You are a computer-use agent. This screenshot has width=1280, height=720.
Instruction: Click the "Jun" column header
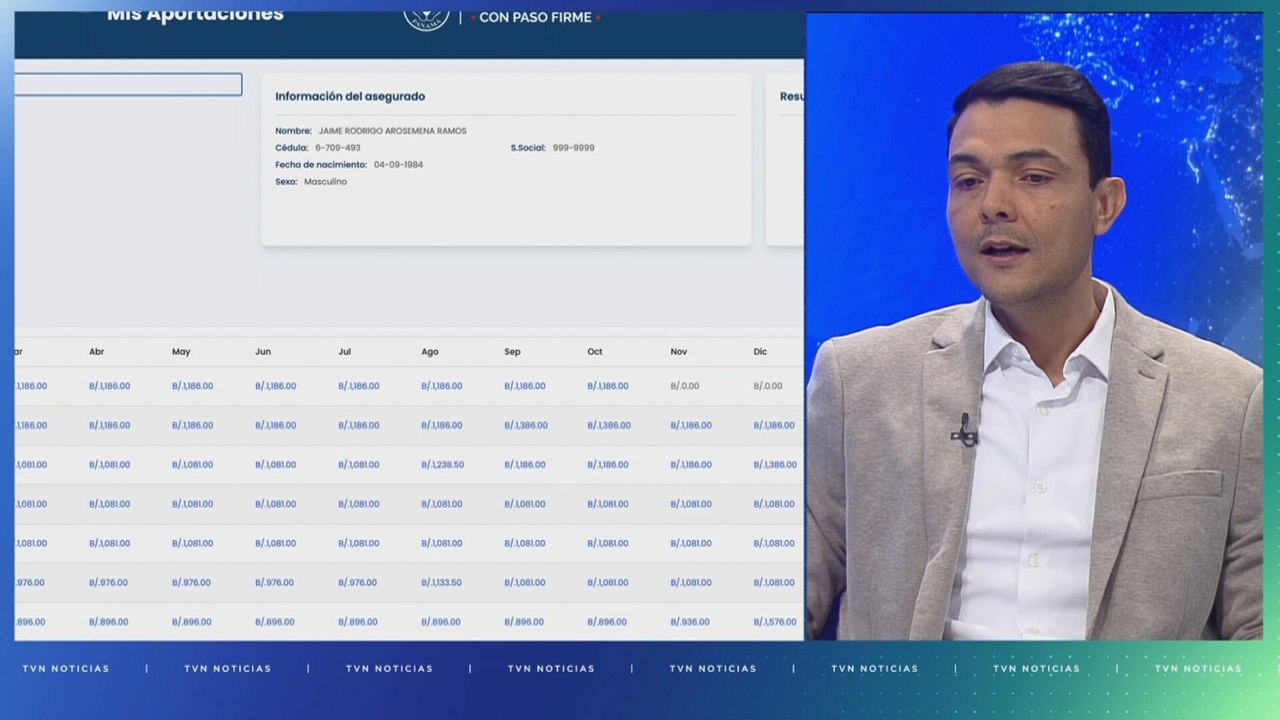[x=263, y=352]
